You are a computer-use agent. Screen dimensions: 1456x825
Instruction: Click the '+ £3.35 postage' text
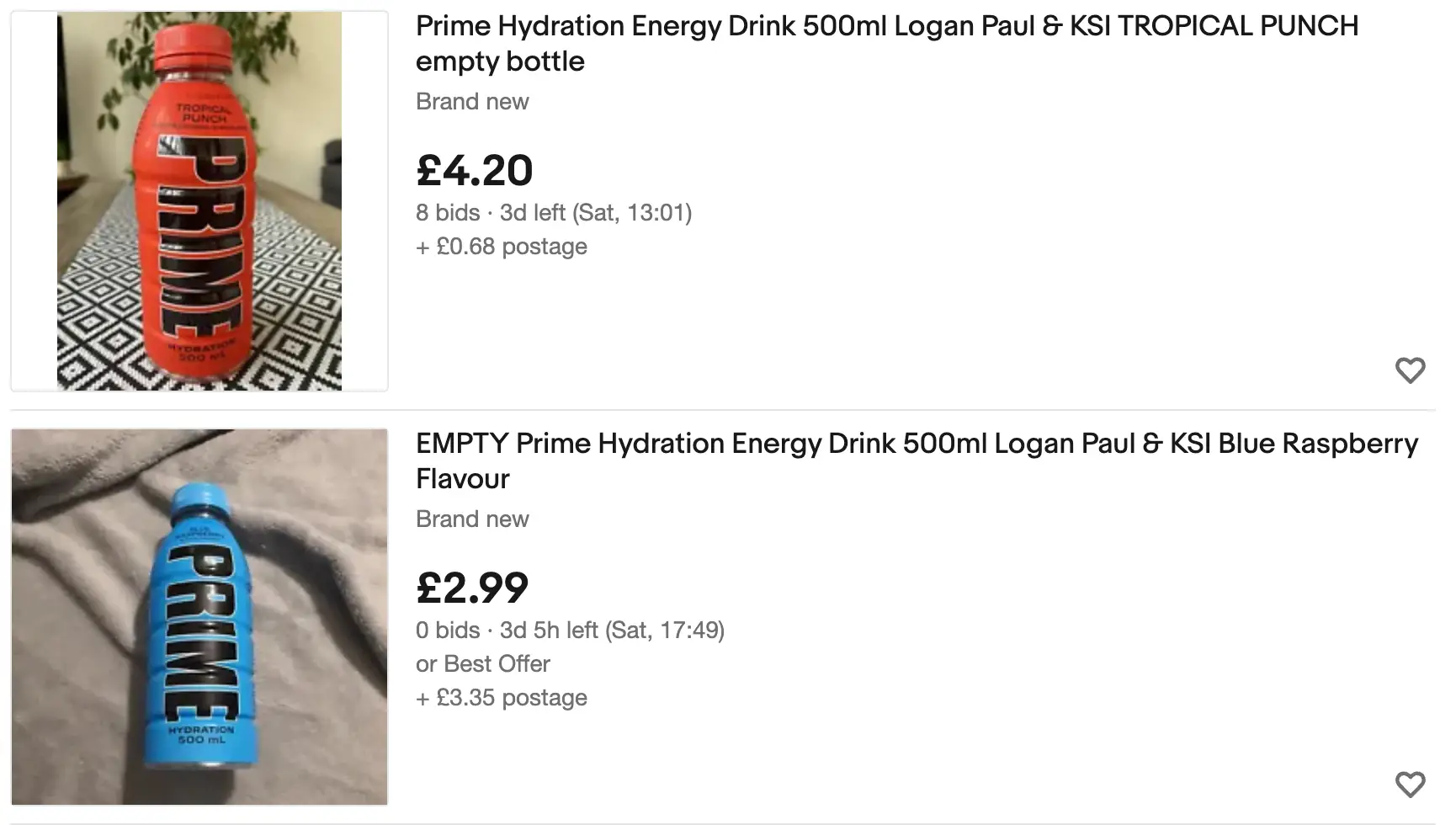click(x=501, y=697)
